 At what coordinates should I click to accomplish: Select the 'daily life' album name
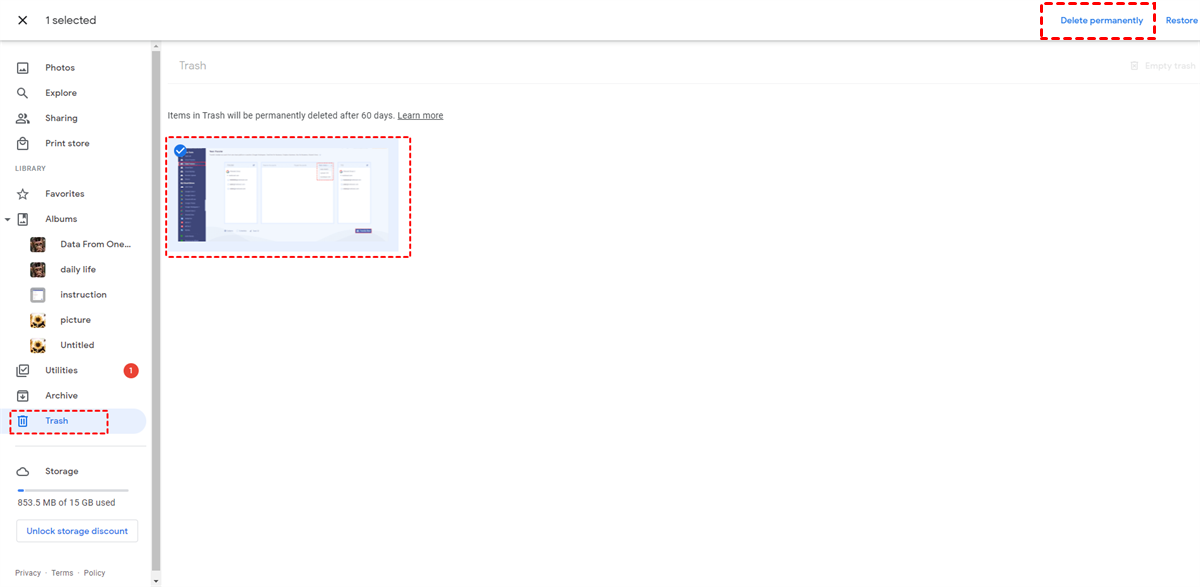click(78, 269)
